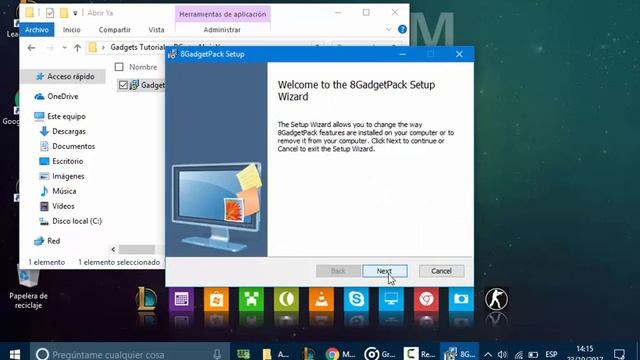Open the network Wi-Fi tray icon
This screenshot has width=640, height=360.
pyautogui.click(x=518, y=354)
